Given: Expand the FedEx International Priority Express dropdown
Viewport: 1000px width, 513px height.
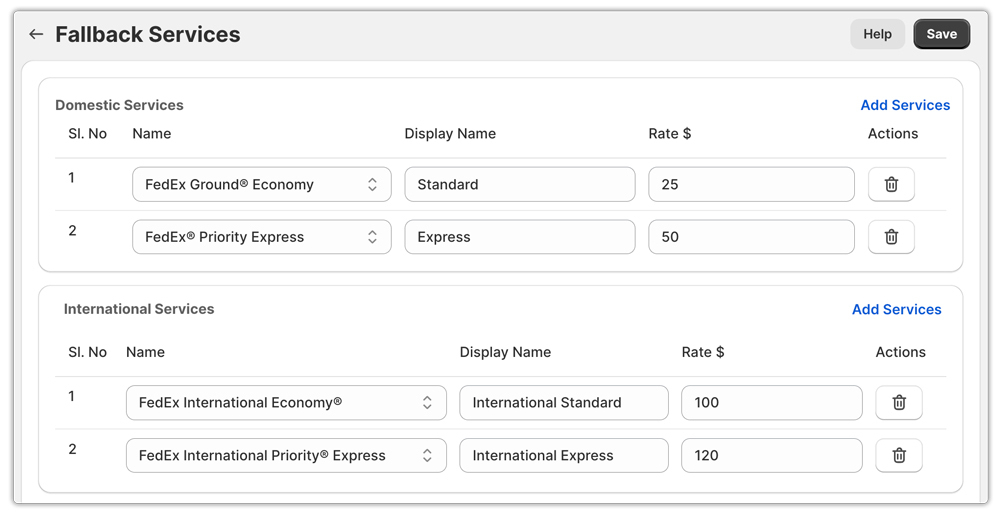Looking at the screenshot, I should (286, 456).
